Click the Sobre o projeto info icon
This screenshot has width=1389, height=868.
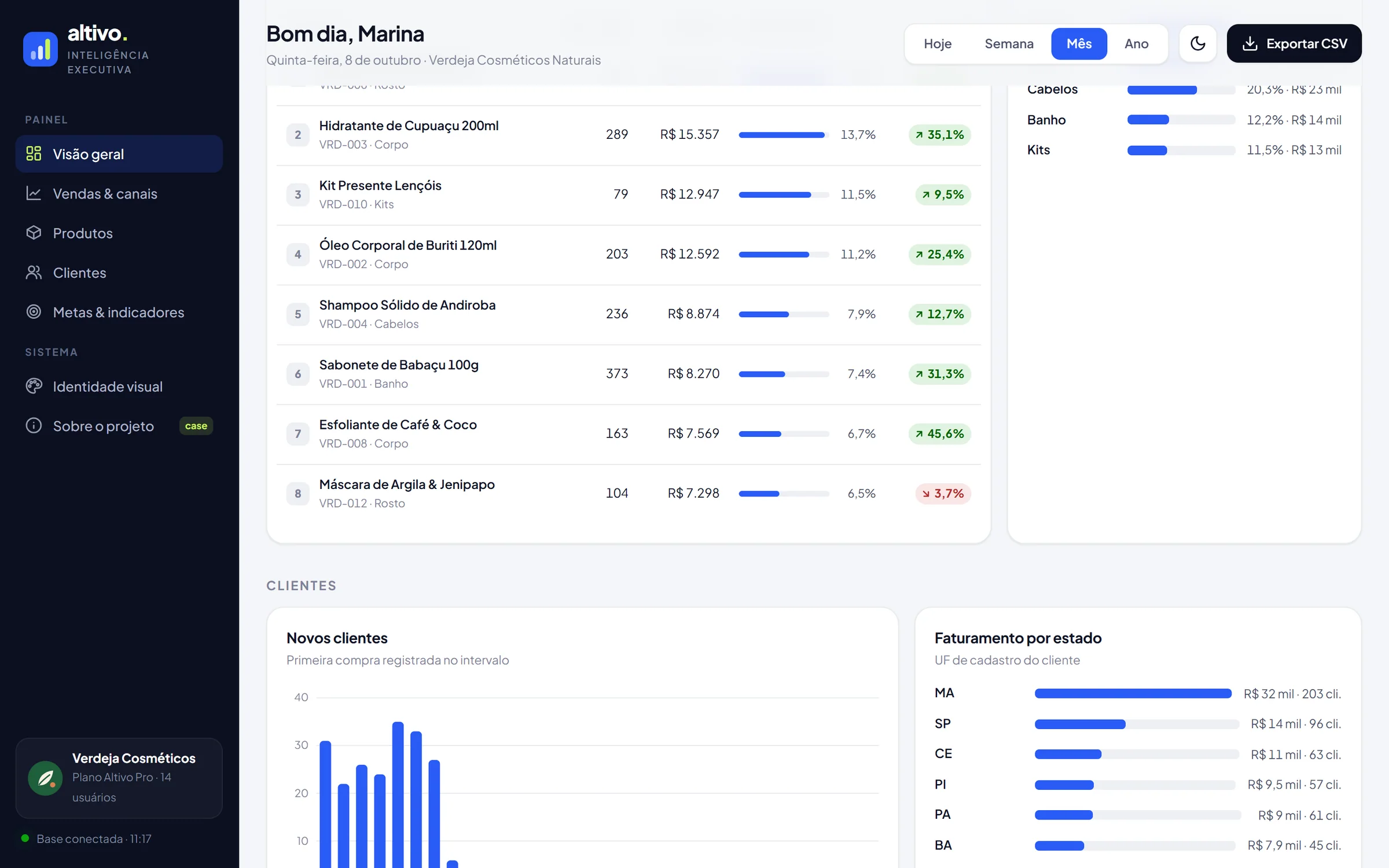click(34, 426)
